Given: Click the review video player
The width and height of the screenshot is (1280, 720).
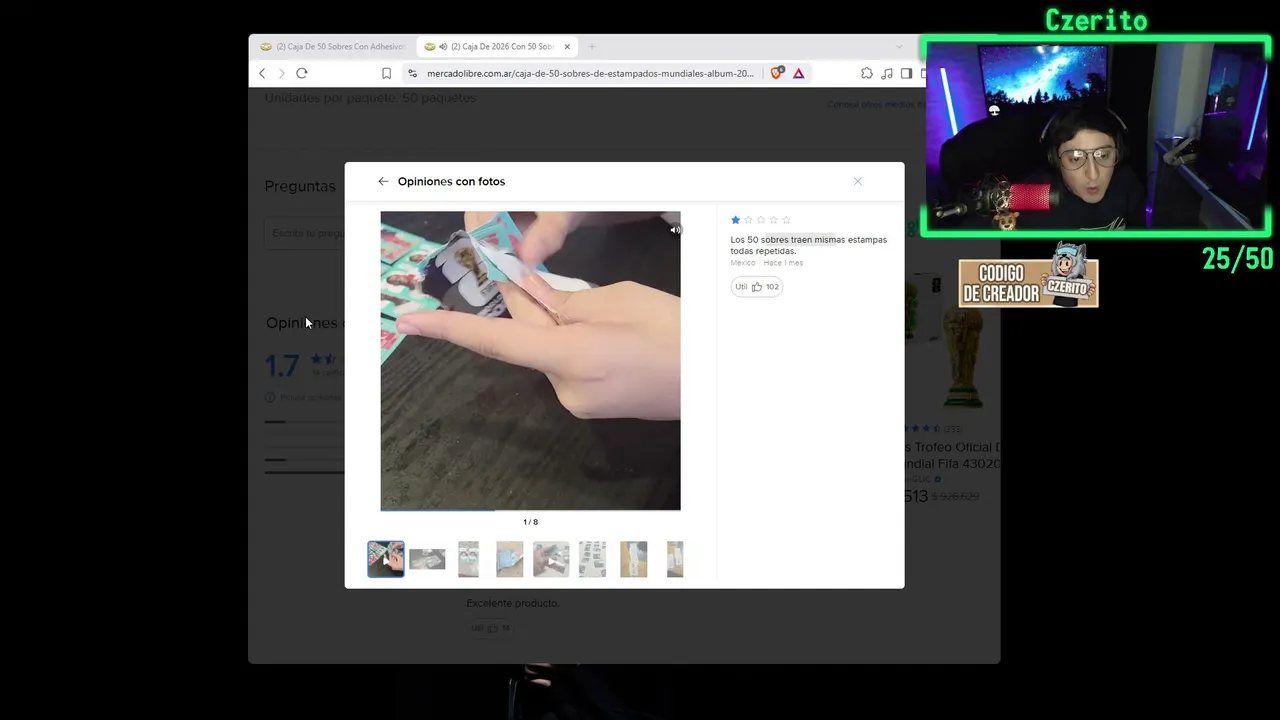Looking at the screenshot, I should click(x=530, y=360).
